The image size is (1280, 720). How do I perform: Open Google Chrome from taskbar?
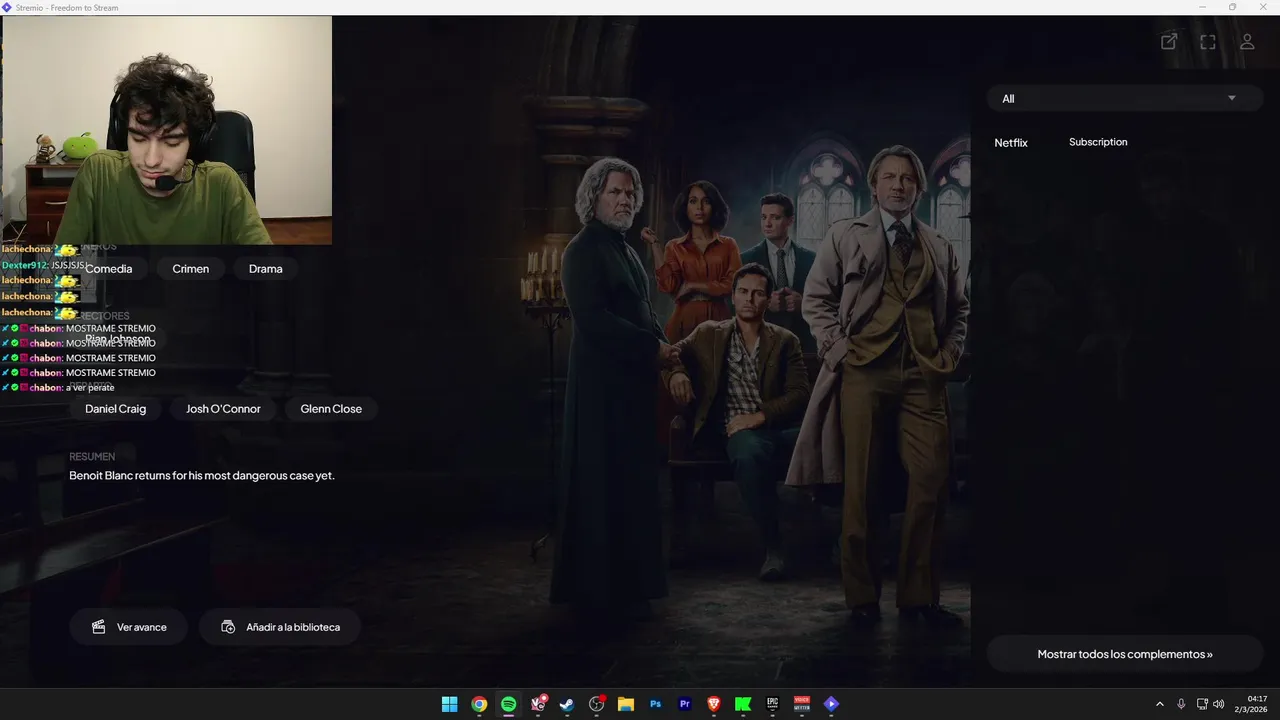coord(479,704)
